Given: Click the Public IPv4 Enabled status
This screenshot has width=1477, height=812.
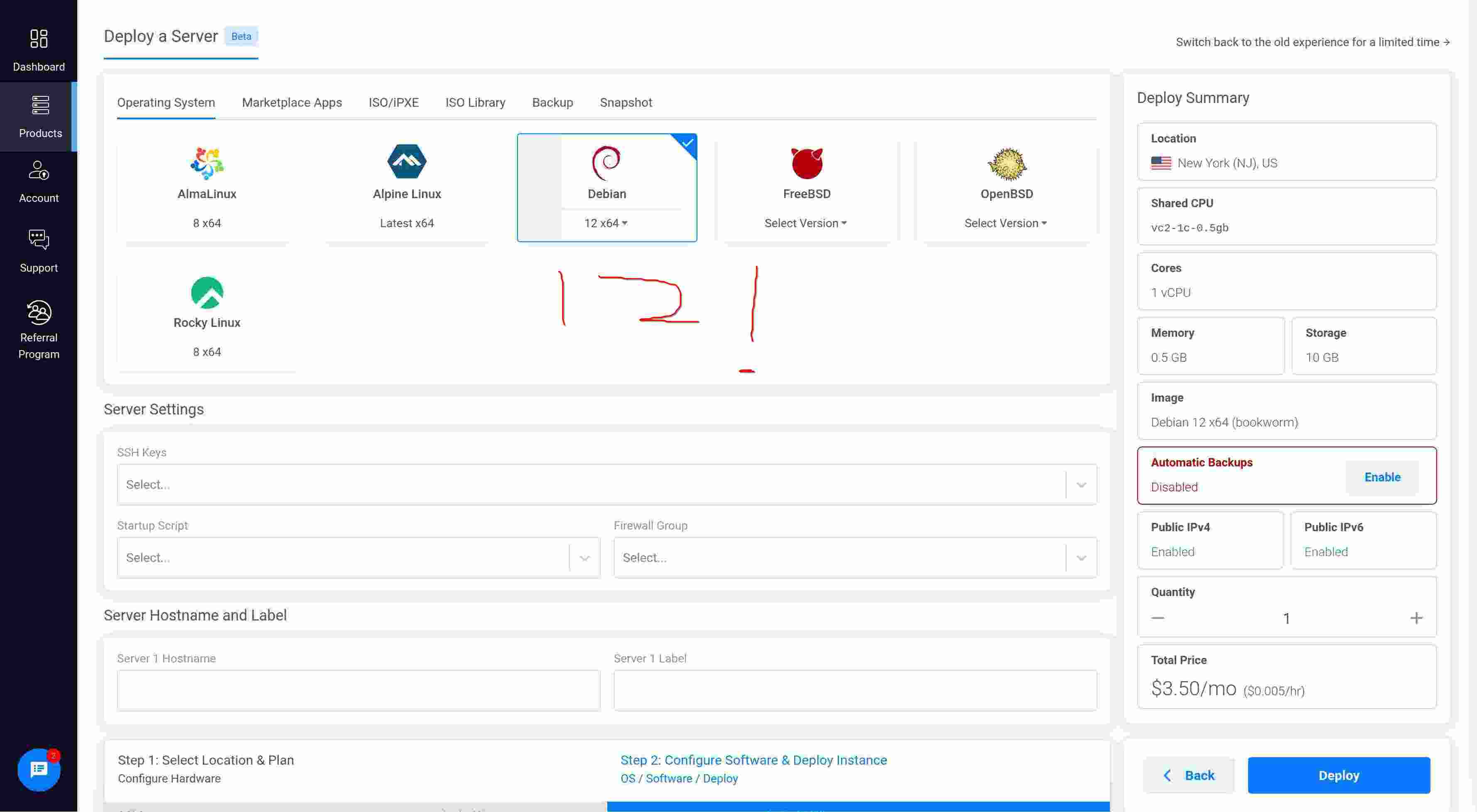Looking at the screenshot, I should [x=1173, y=552].
